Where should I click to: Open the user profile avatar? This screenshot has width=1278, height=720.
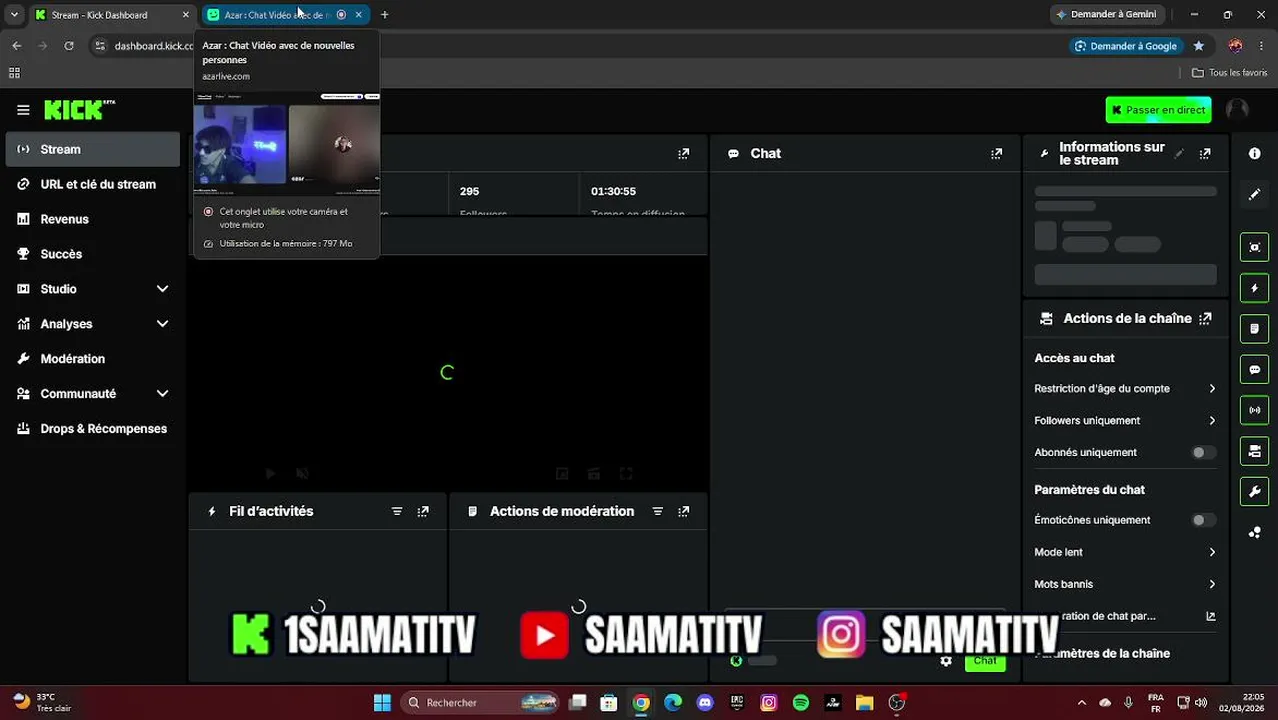click(x=1237, y=110)
